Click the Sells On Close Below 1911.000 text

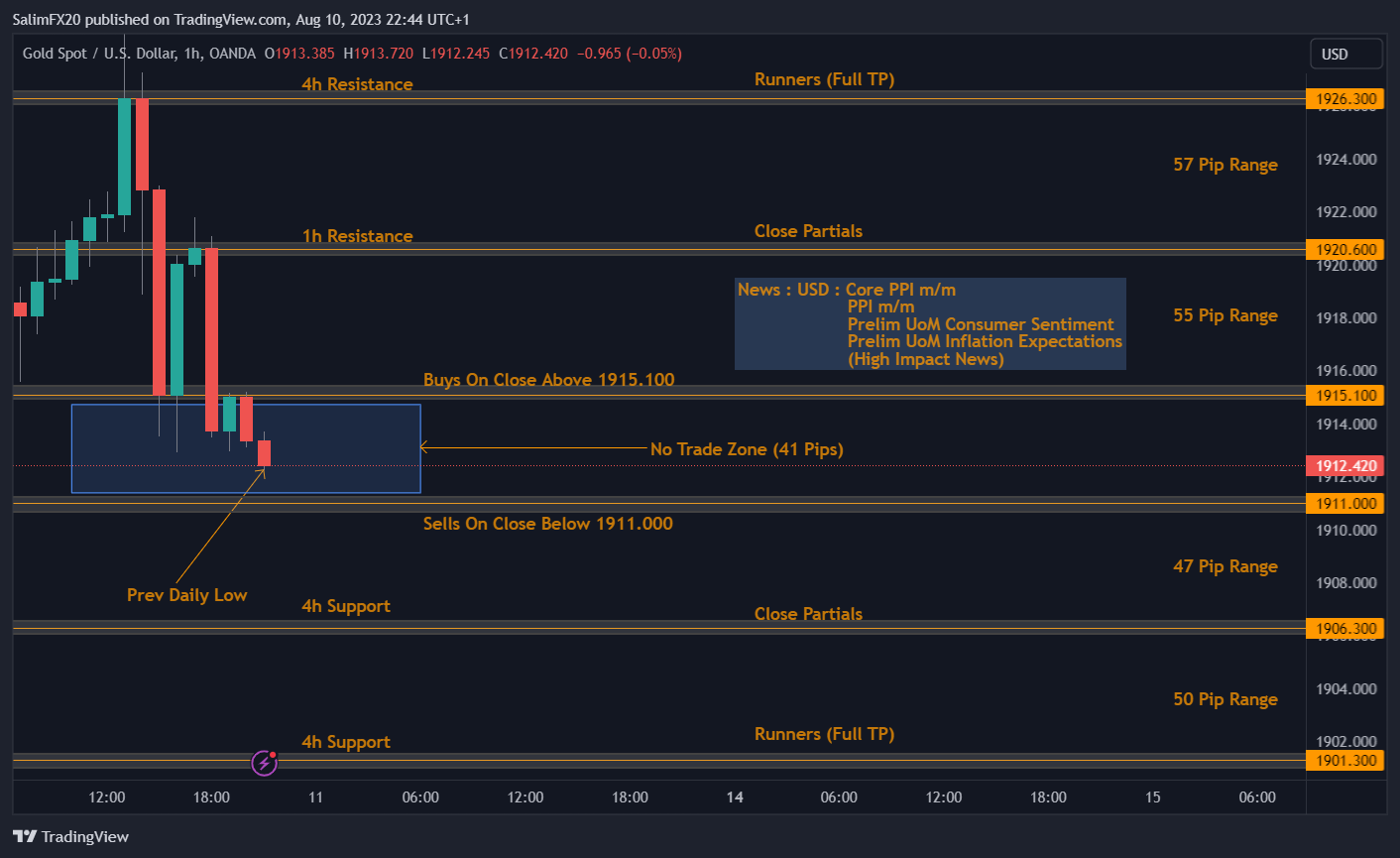547,523
